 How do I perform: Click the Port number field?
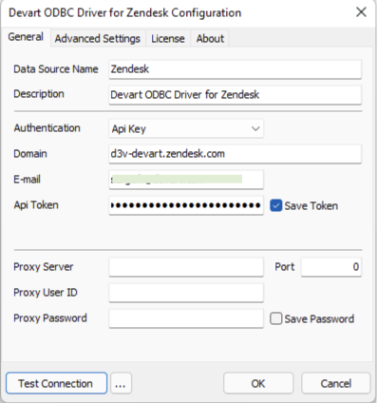(x=331, y=267)
